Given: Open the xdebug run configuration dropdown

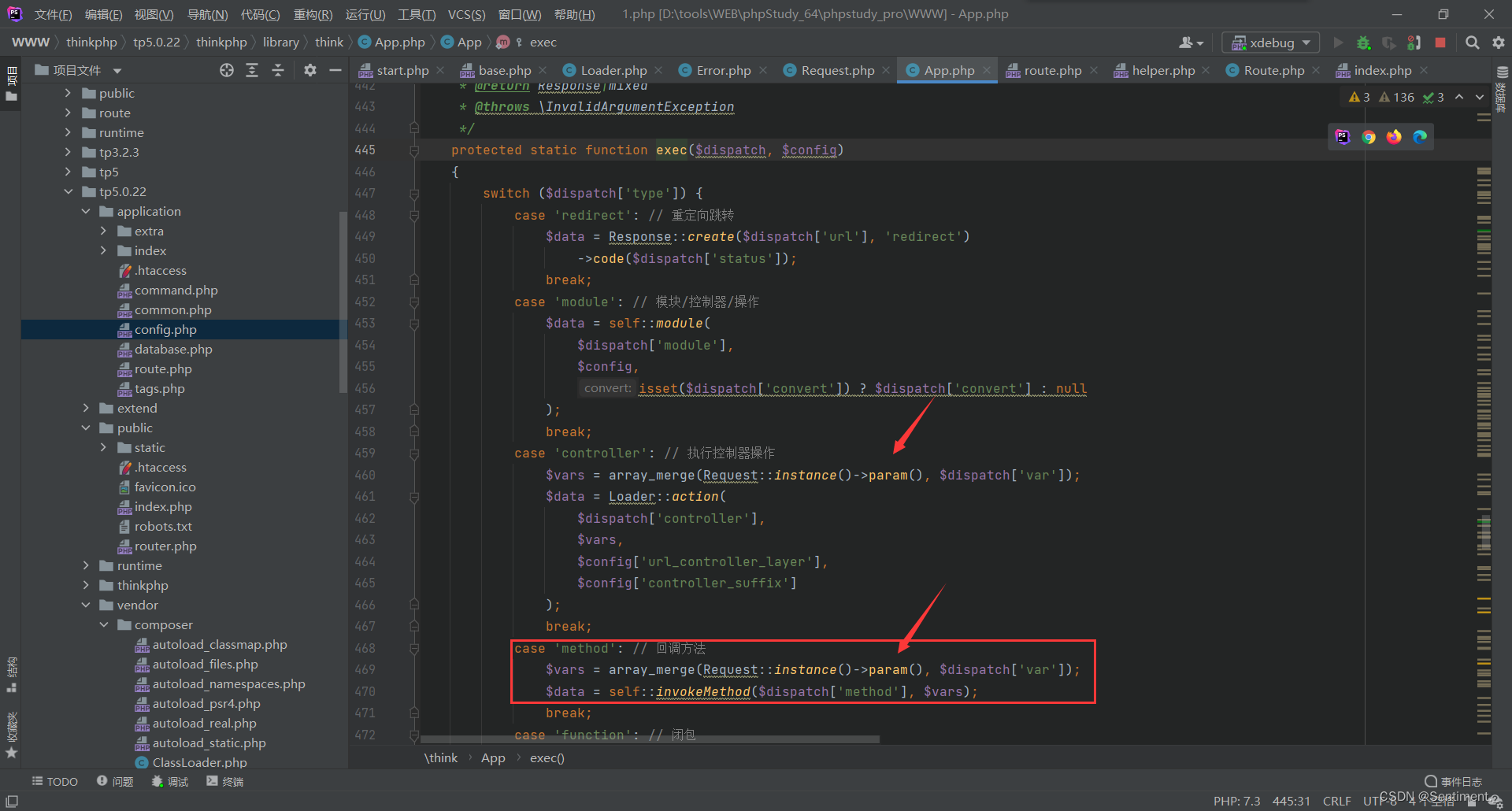Looking at the screenshot, I should (x=1270, y=43).
